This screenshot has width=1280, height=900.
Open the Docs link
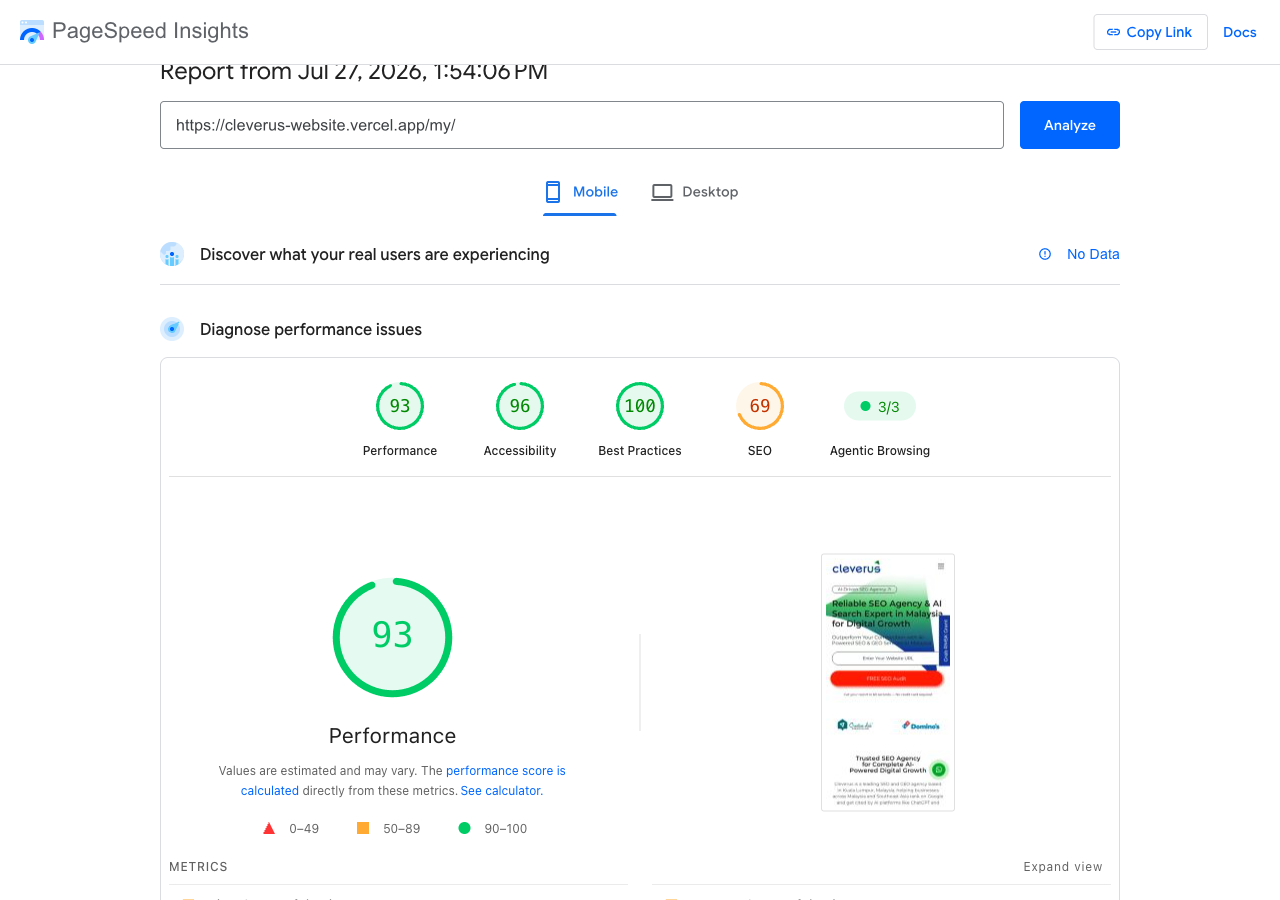pyautogui.click(x=1239, y=32)
